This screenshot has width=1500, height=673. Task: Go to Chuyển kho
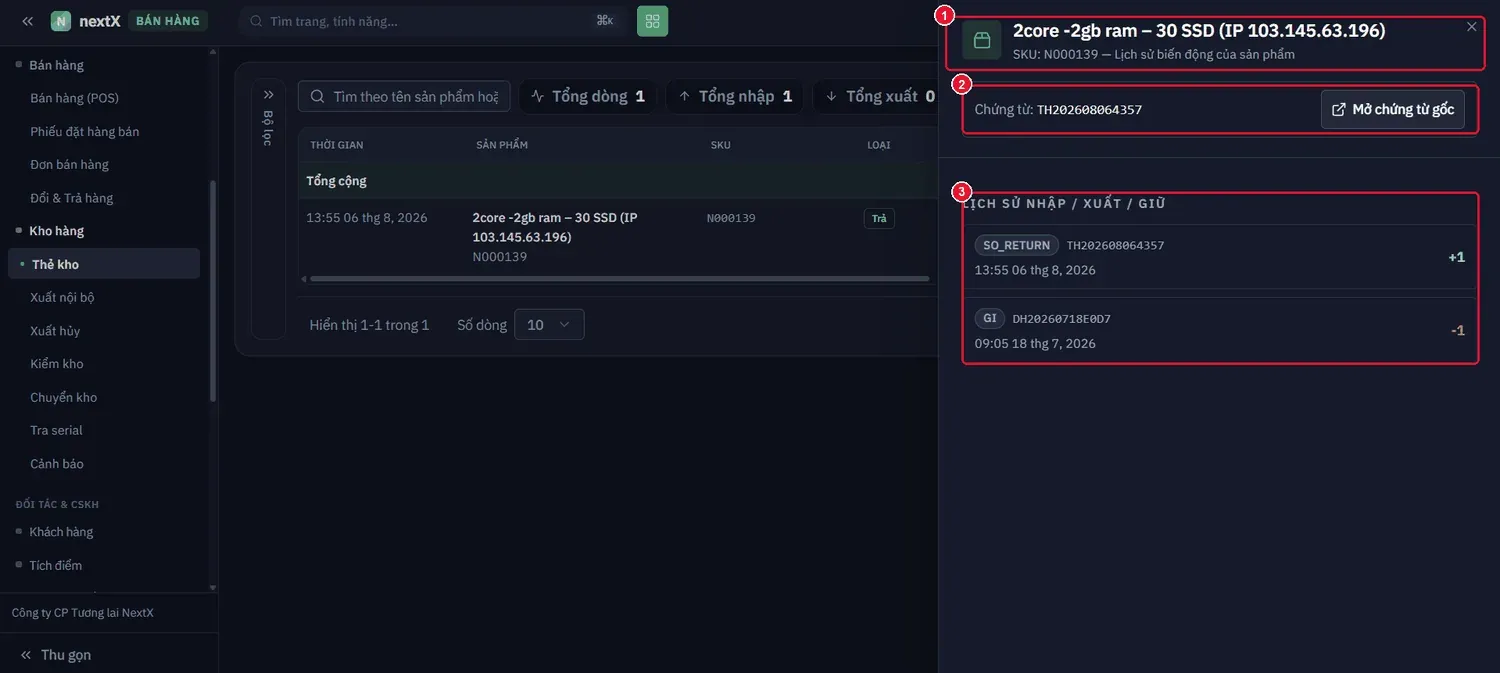pyautogui.click(x=64, y=397)
